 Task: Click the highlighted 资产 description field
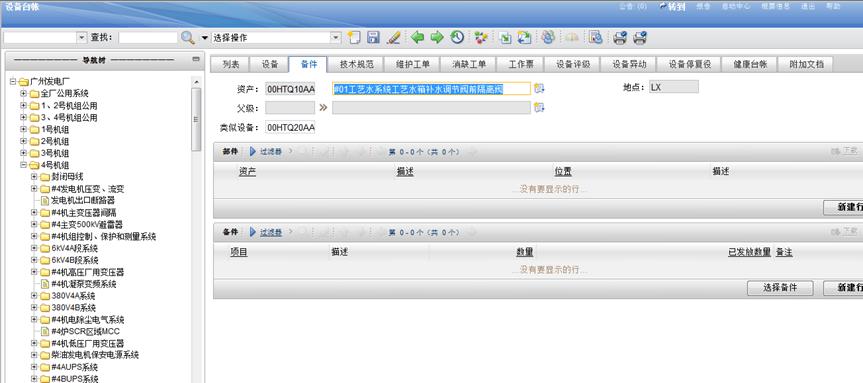coord(431,89)
